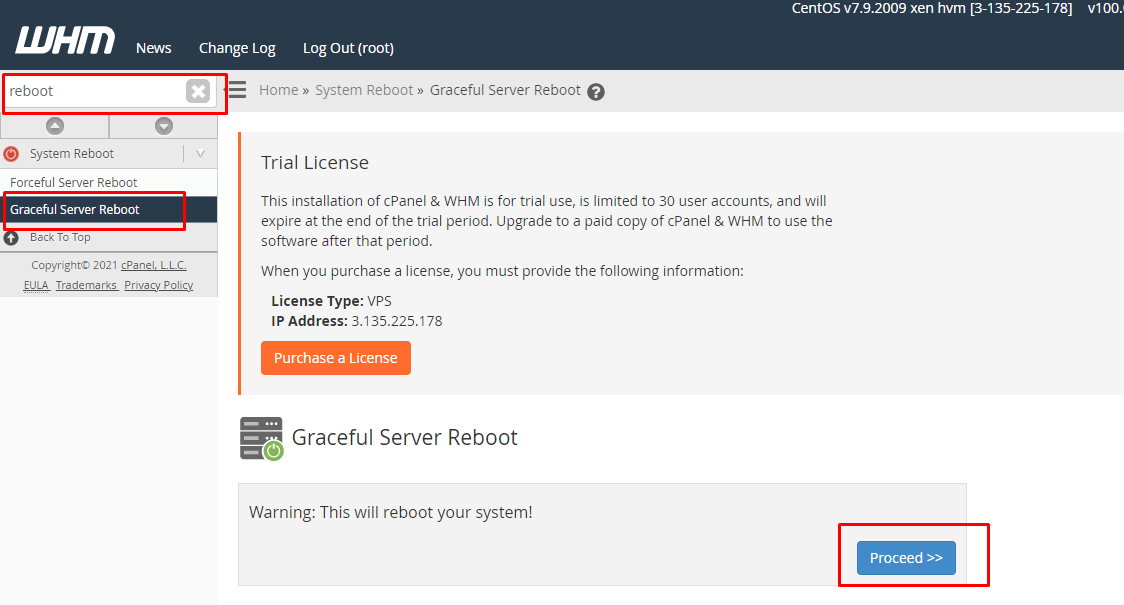Click the Proceed >> button
This screenshot has width=1124, height=605.
coord(906,558)
